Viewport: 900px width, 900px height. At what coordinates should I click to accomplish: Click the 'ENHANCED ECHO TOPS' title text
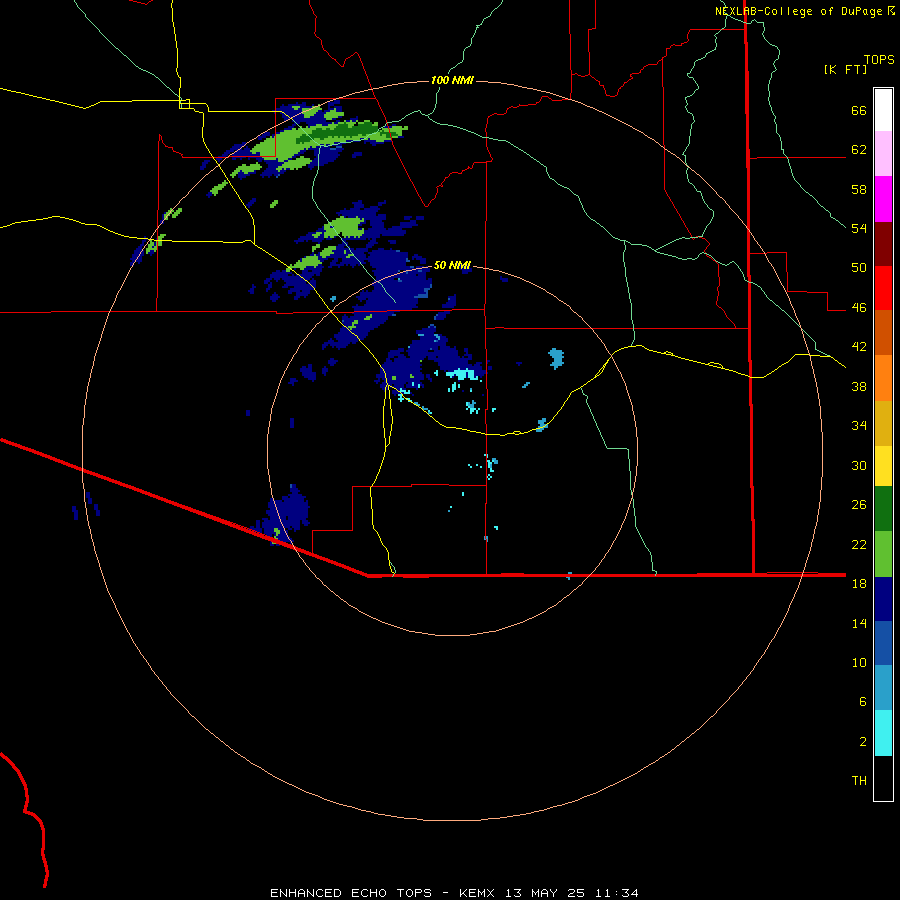(x=351, y=893)
